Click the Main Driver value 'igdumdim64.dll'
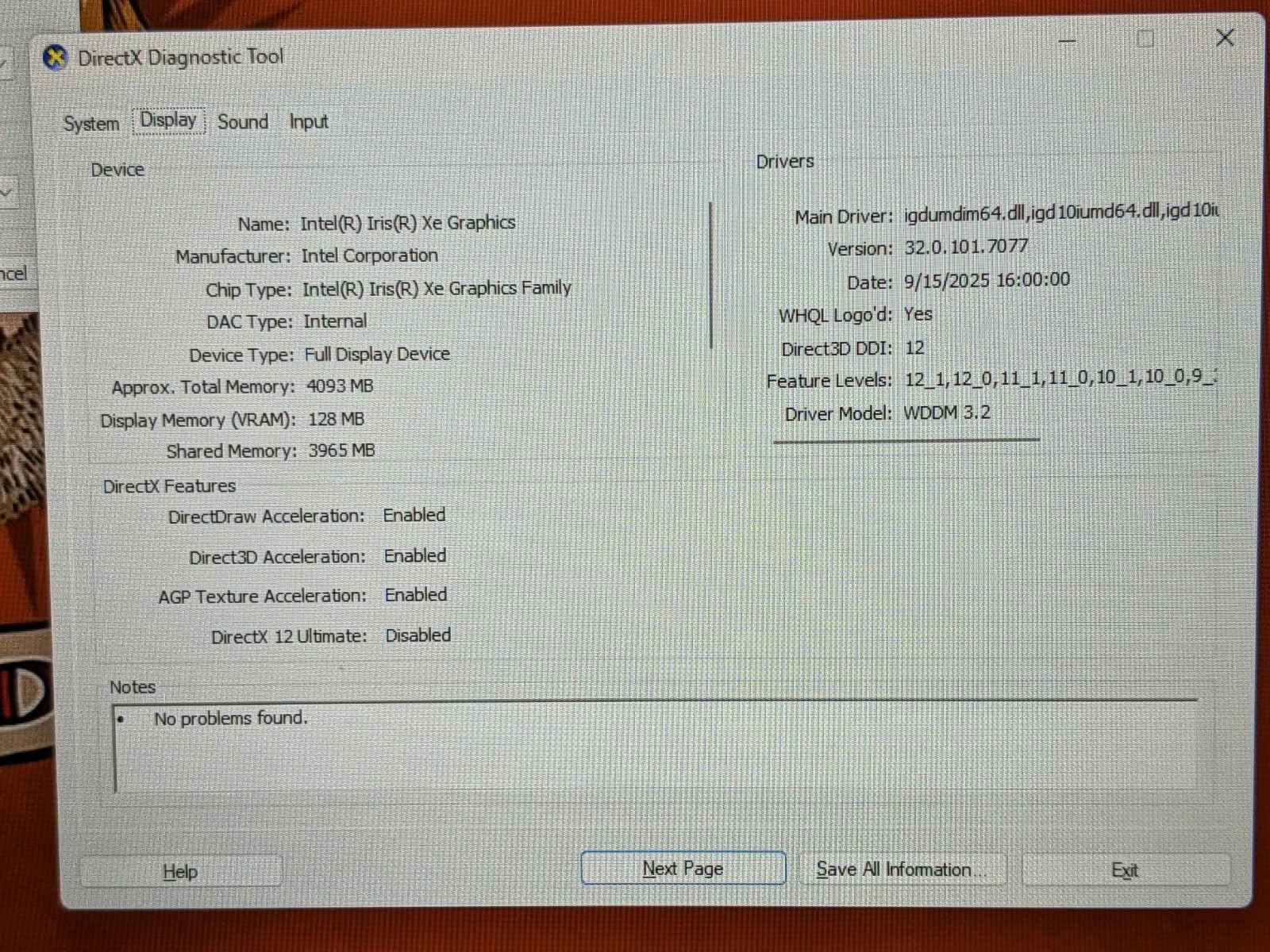 tap(965, 213)
